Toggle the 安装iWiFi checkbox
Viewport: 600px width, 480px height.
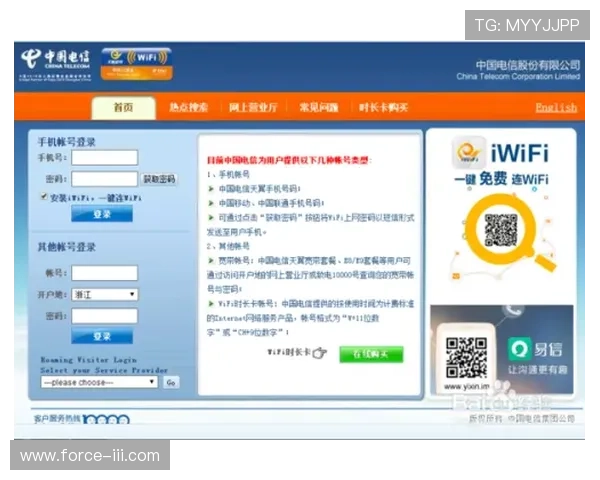tap(44, 196)
